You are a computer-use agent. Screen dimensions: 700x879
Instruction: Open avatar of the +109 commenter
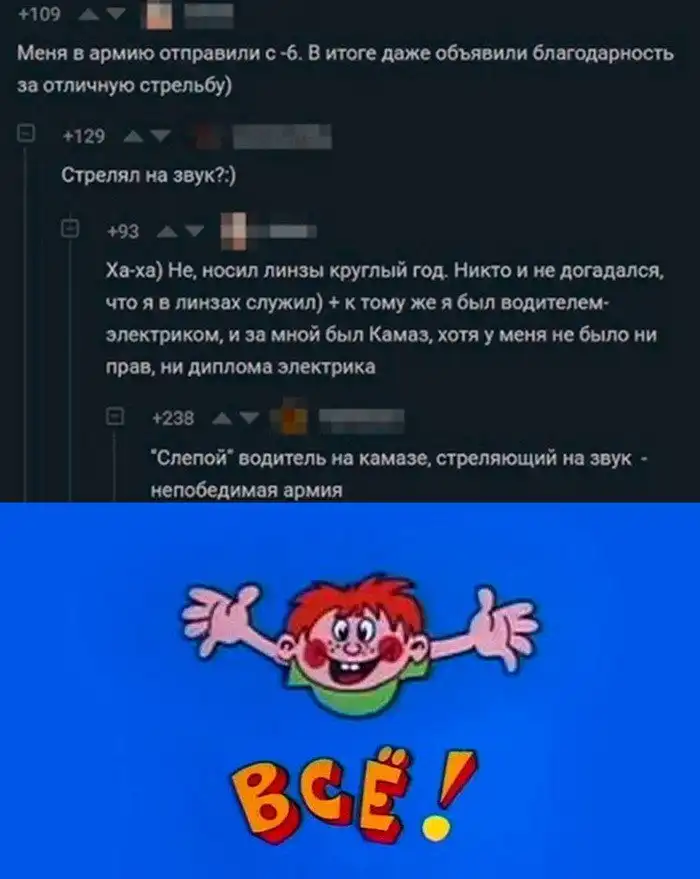tap(159, 15)
